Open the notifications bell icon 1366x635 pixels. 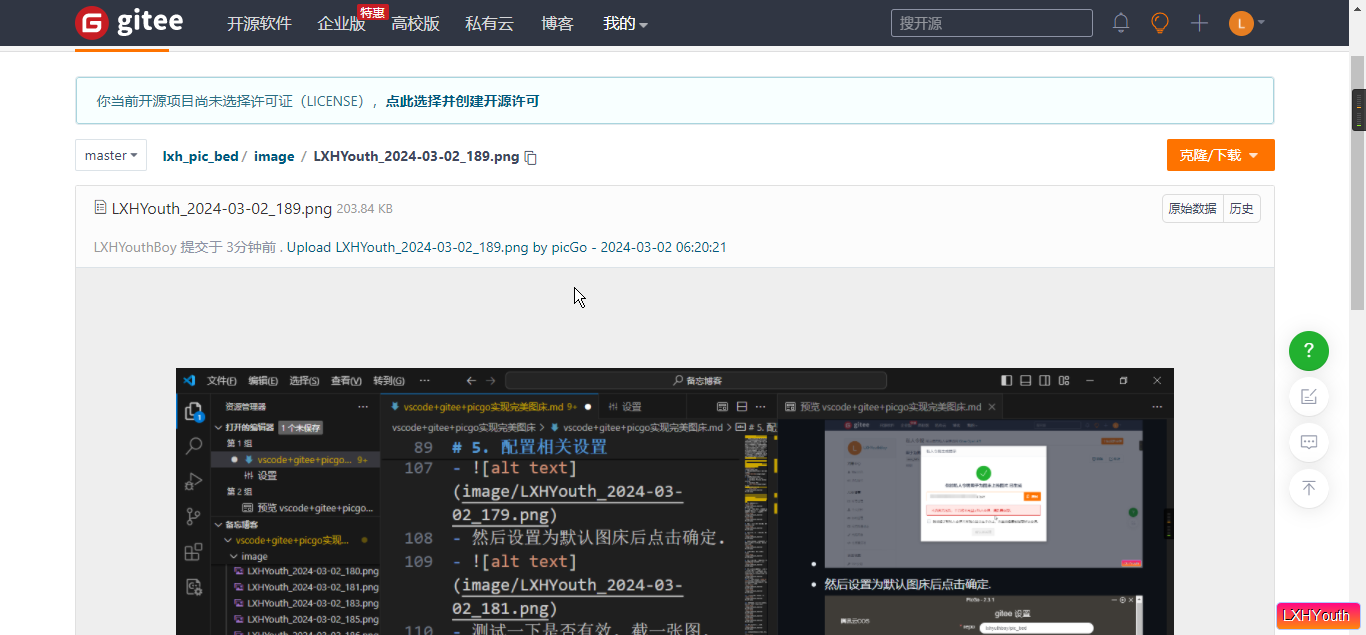pos(1120,22)
